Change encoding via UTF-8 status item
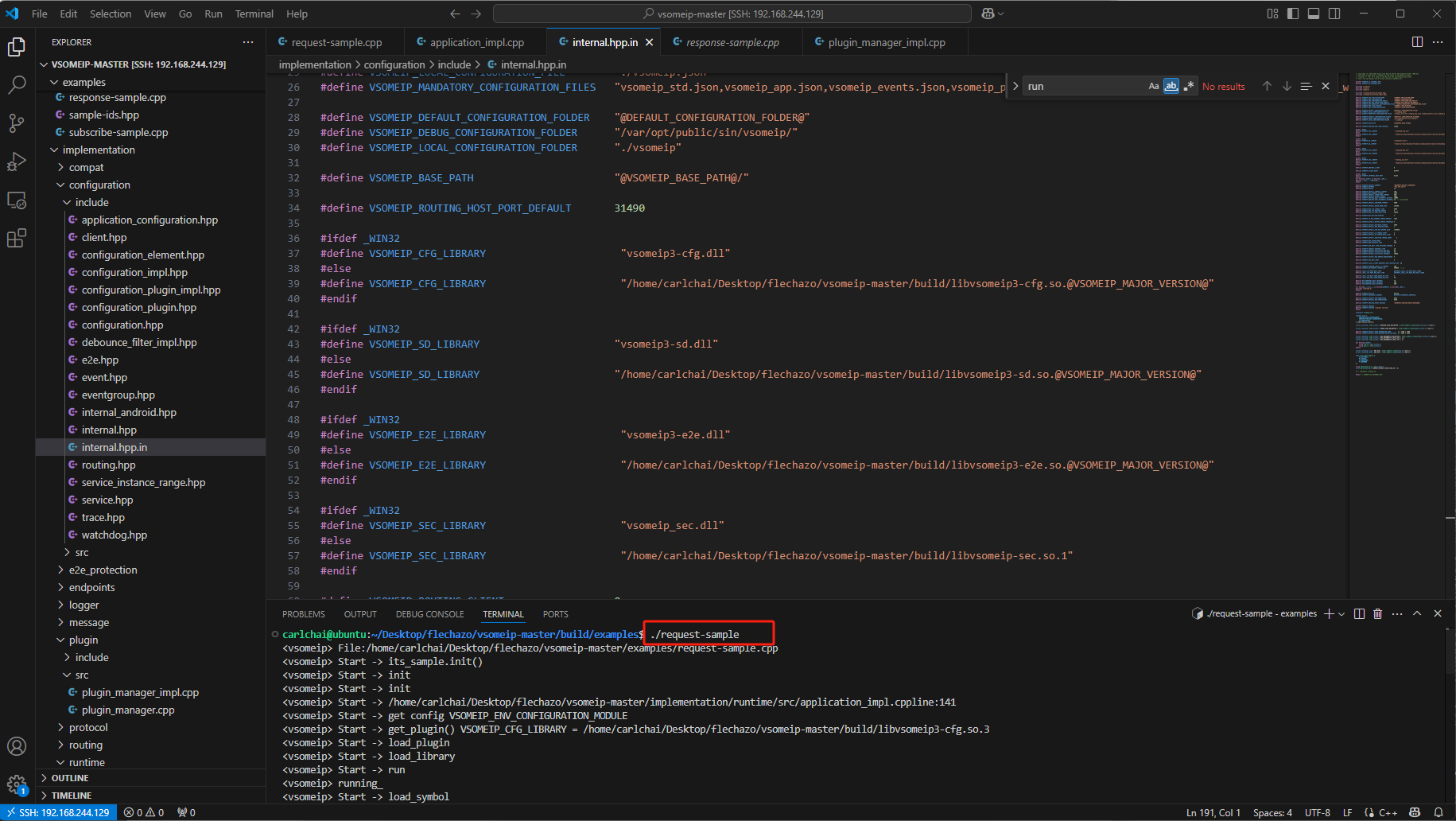 (1317, 812)
